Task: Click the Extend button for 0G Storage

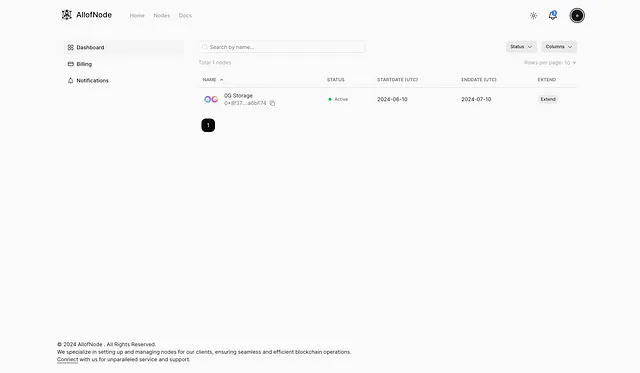Action: (548, 99)
